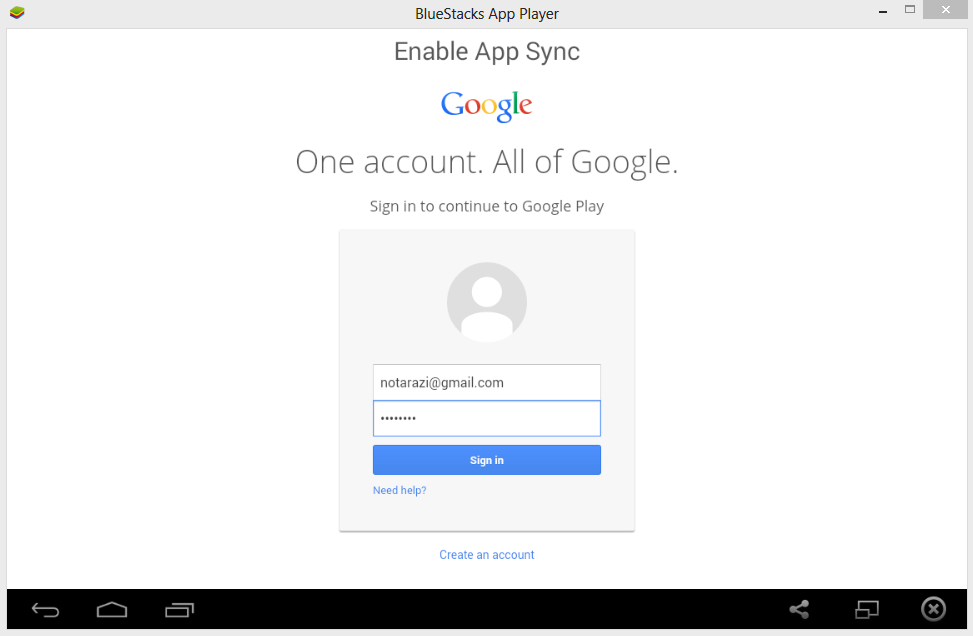Toggle the full-screen icon in bottom bar
973x636 pixels.
tap(867, 609)
